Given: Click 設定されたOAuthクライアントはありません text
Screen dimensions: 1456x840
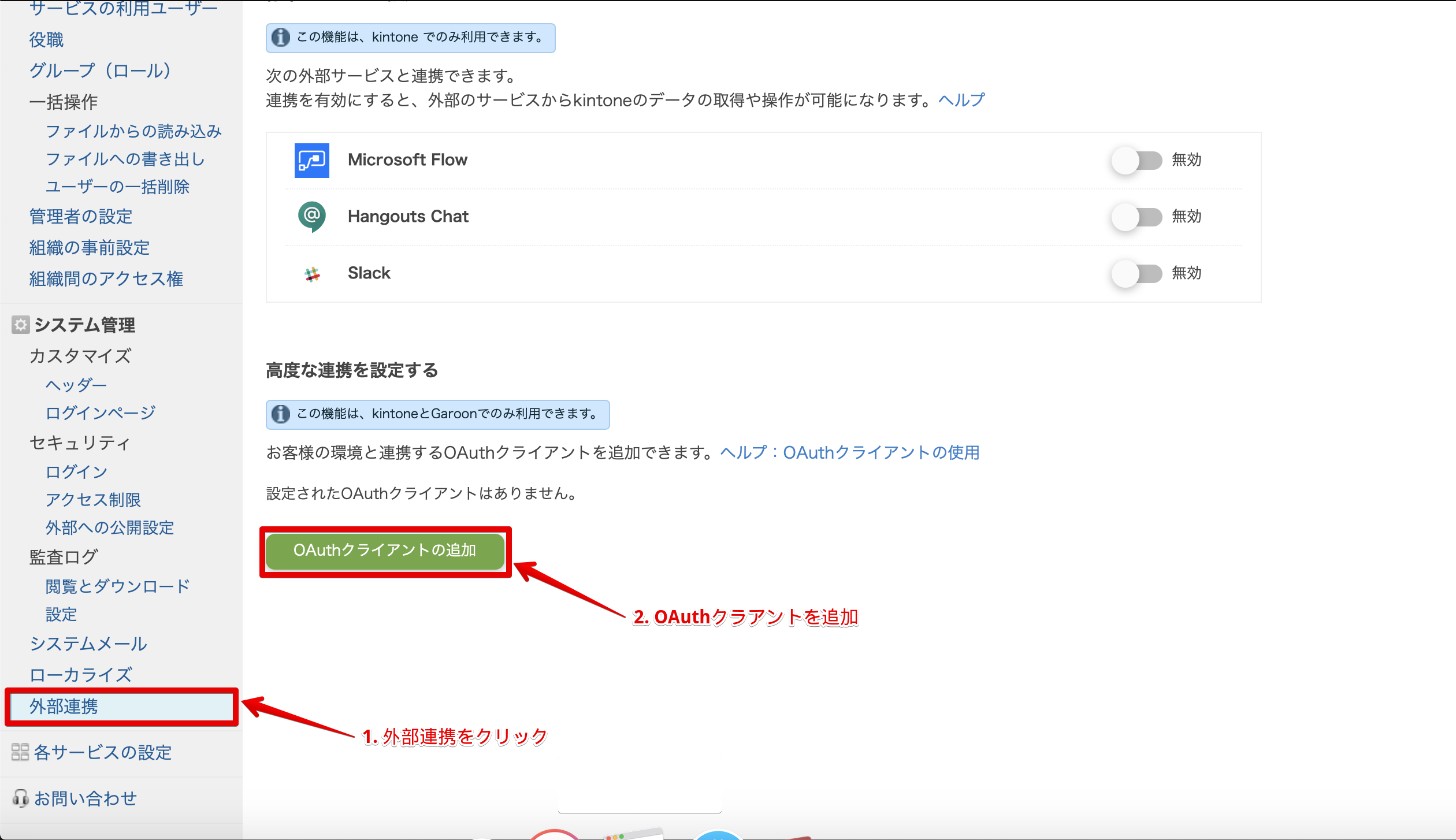Looking at the screenshot, I should (422, 493).
